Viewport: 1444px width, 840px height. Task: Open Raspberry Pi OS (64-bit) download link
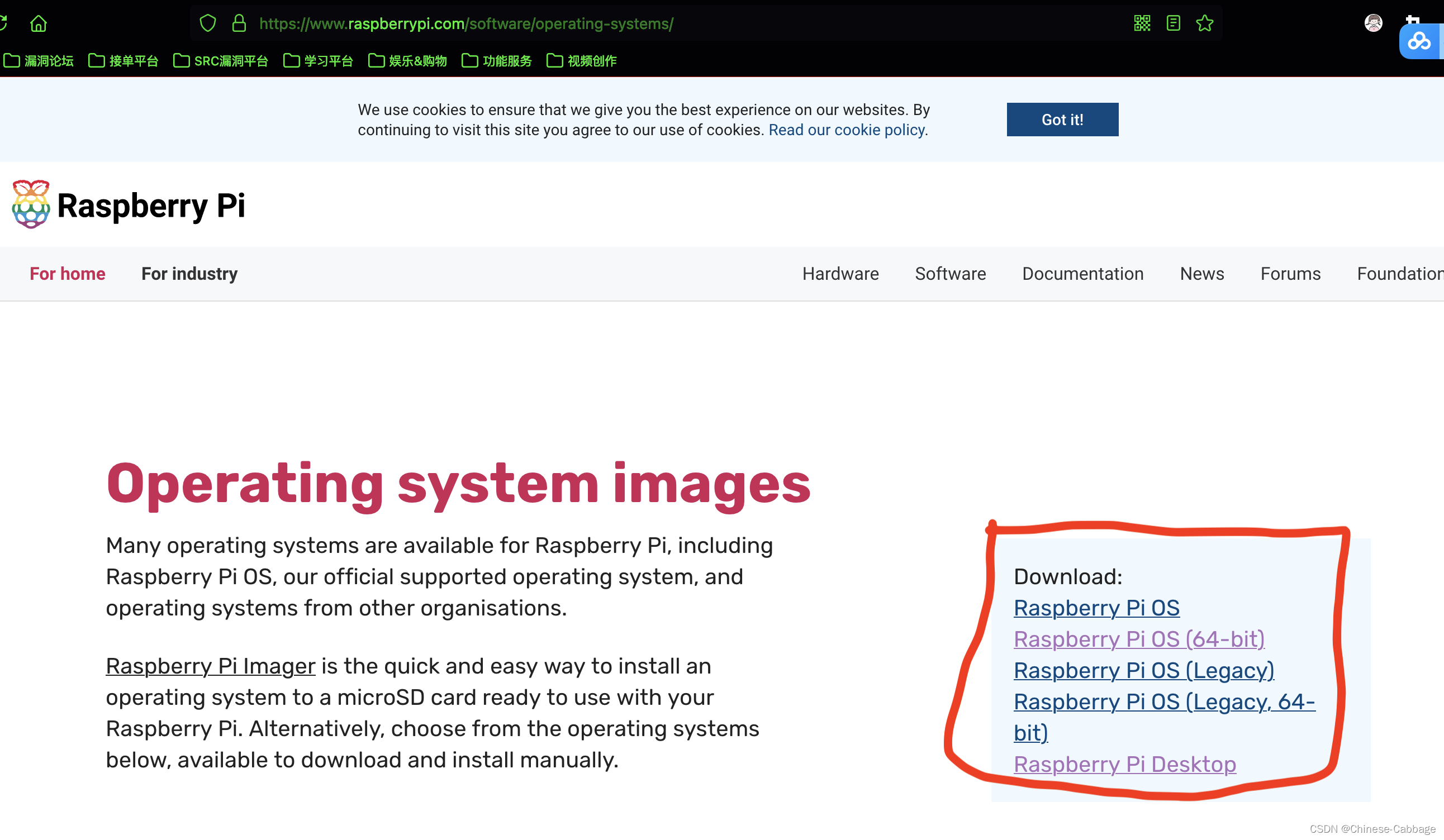(x=1138, y=639)
